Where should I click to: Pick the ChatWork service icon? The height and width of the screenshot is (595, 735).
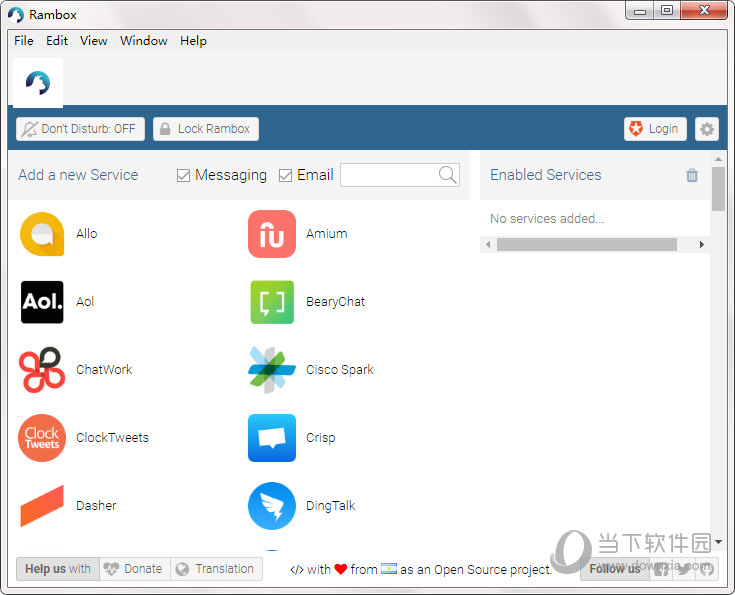pos(42,370)
